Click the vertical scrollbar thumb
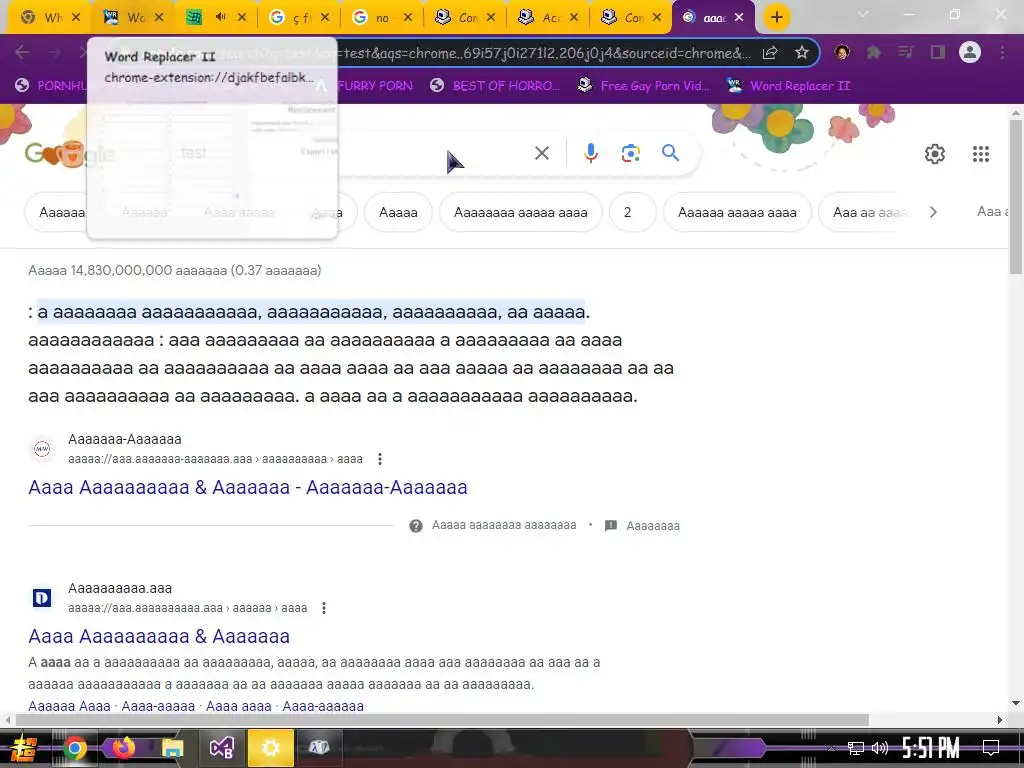Viewport: 1024px width, 768px height. [x=1016, y=196]
